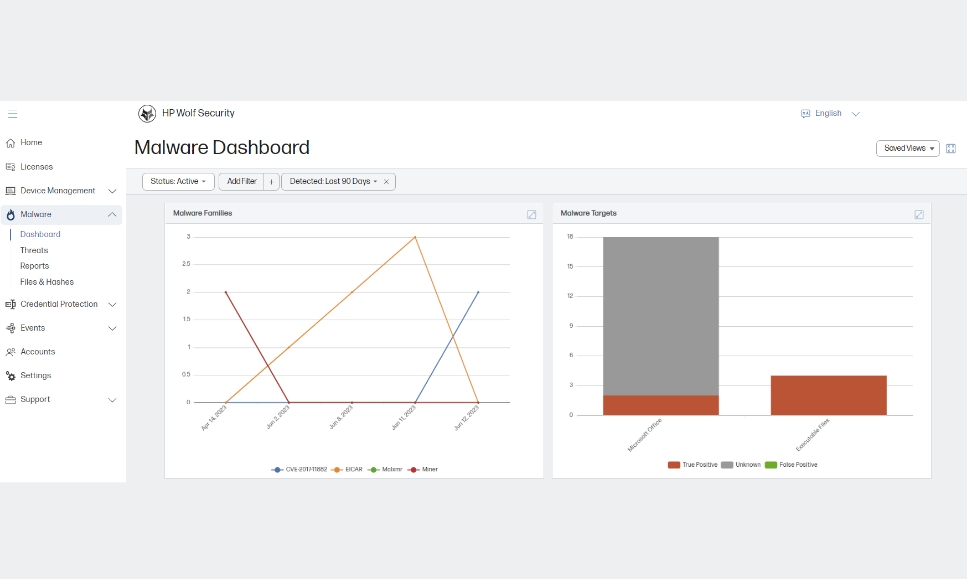Open the Saved Views dropdown
Viewport: 967px width, 579px height.
(908, 148)
